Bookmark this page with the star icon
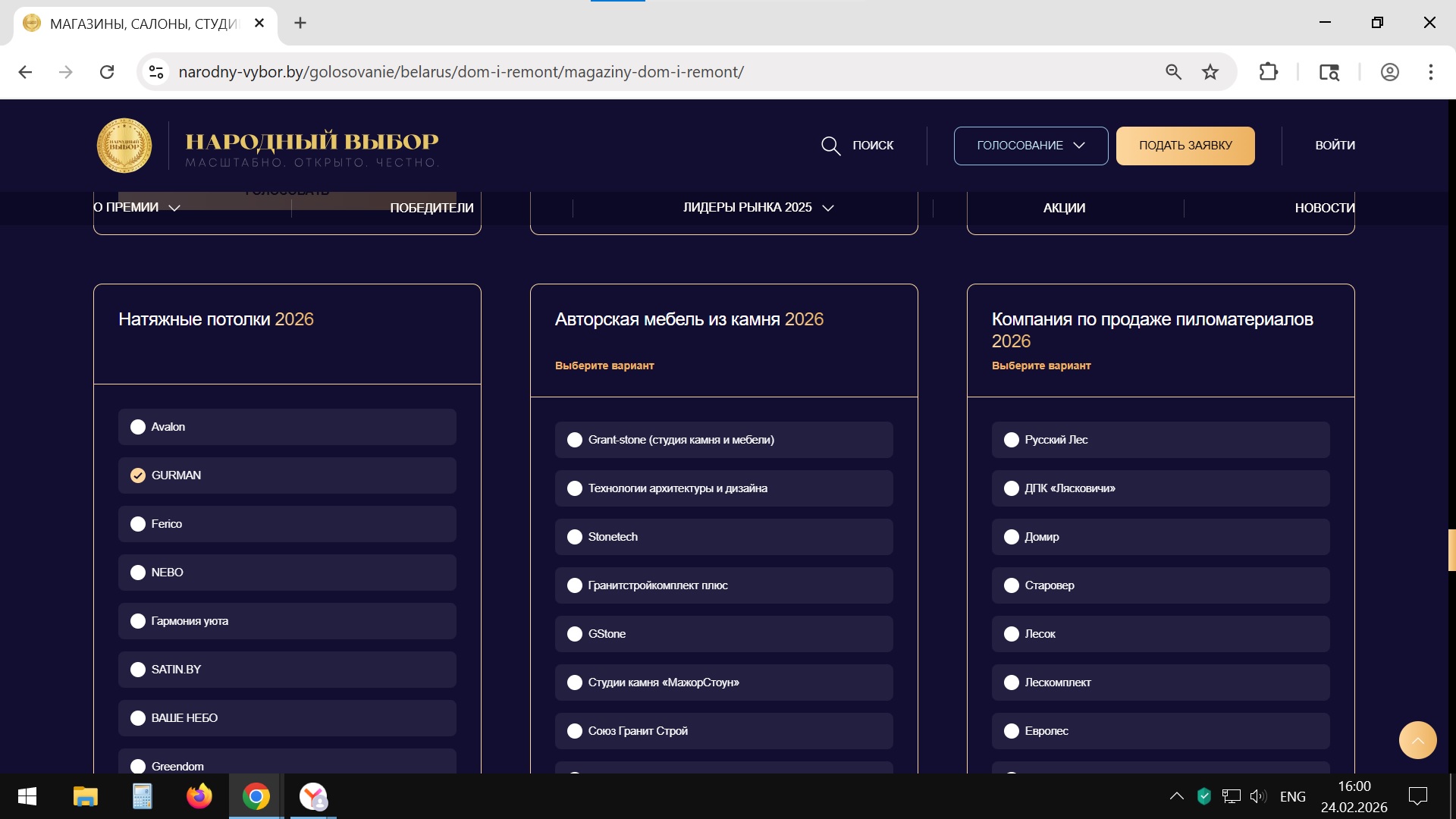This screenshot has height=819, width=1456. pyautogui.click(x=1210, y=72)
